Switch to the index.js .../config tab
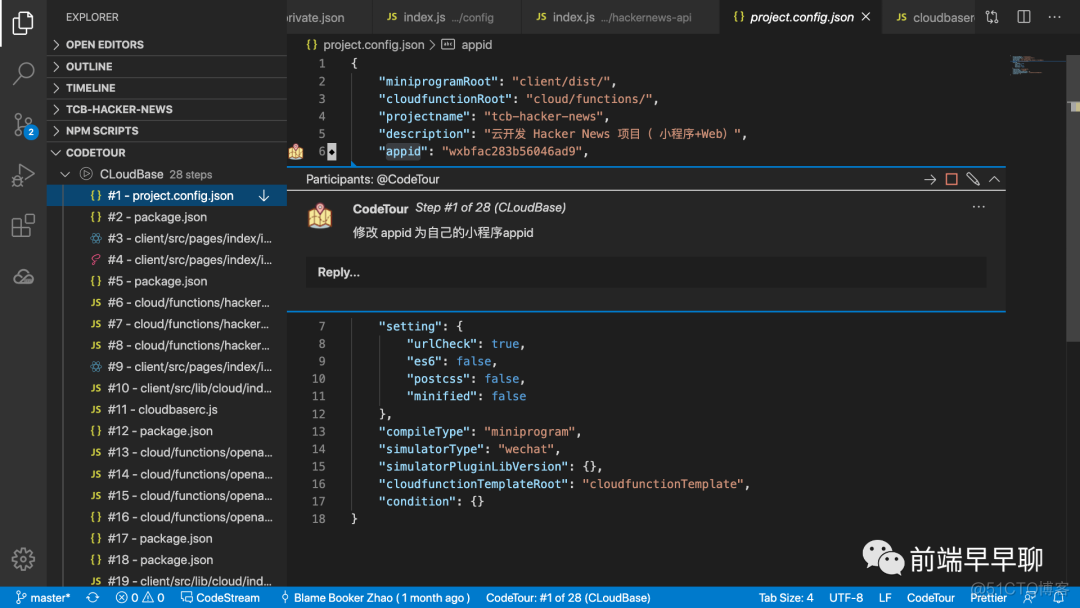 point(446,17)
